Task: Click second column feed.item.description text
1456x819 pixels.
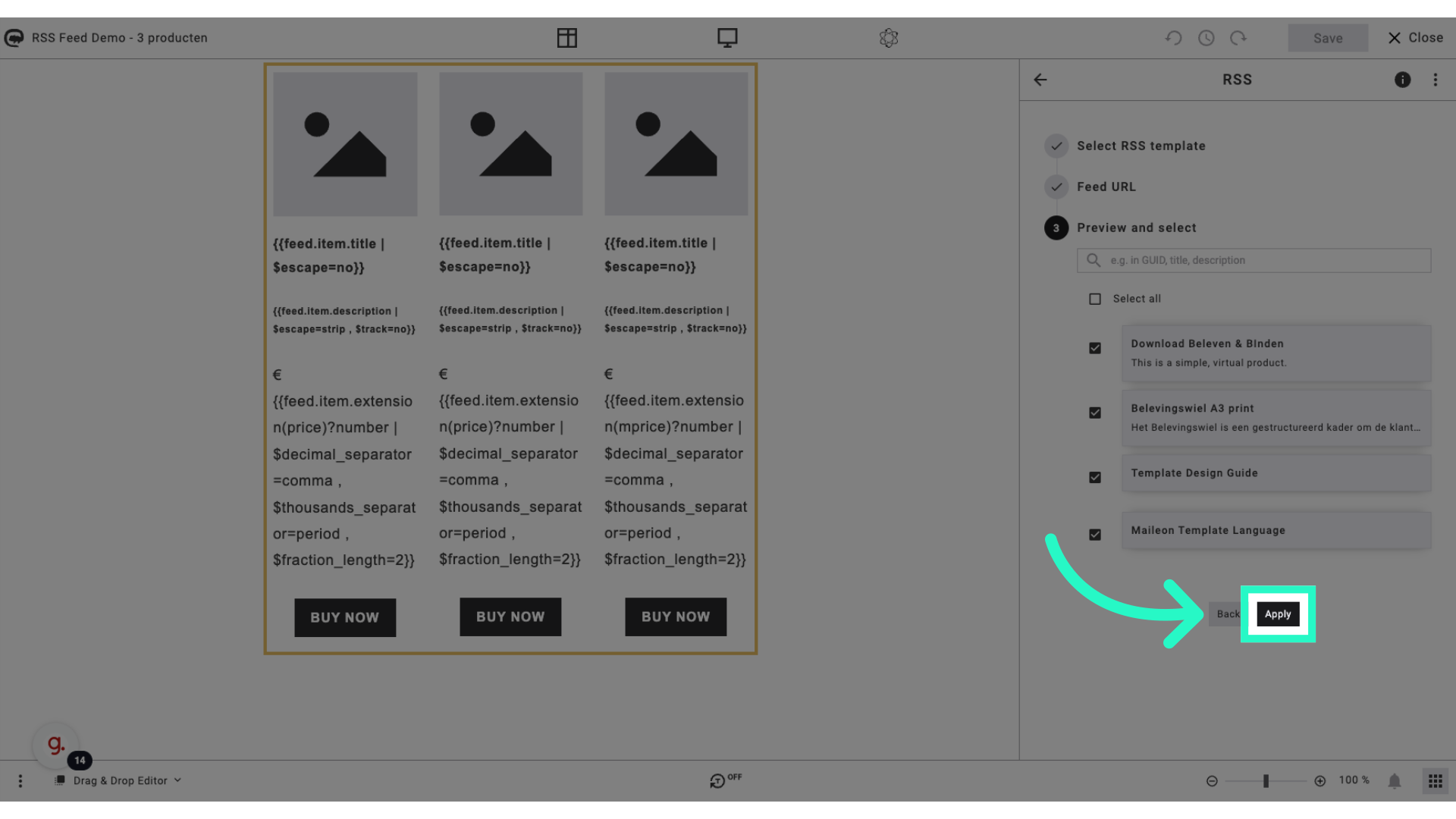Action: click(x=510, y=319)
